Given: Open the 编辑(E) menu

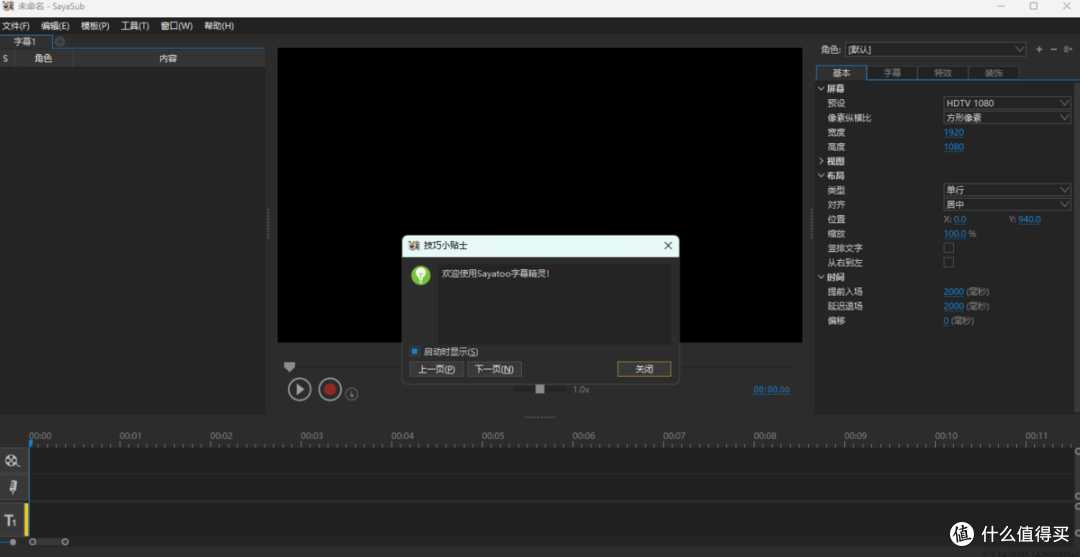Looking at the screenshot, I should point(55,26).
